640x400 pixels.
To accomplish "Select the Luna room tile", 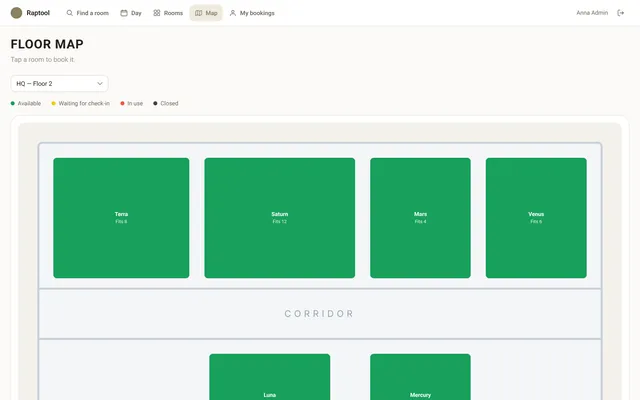I will point(270,377).
